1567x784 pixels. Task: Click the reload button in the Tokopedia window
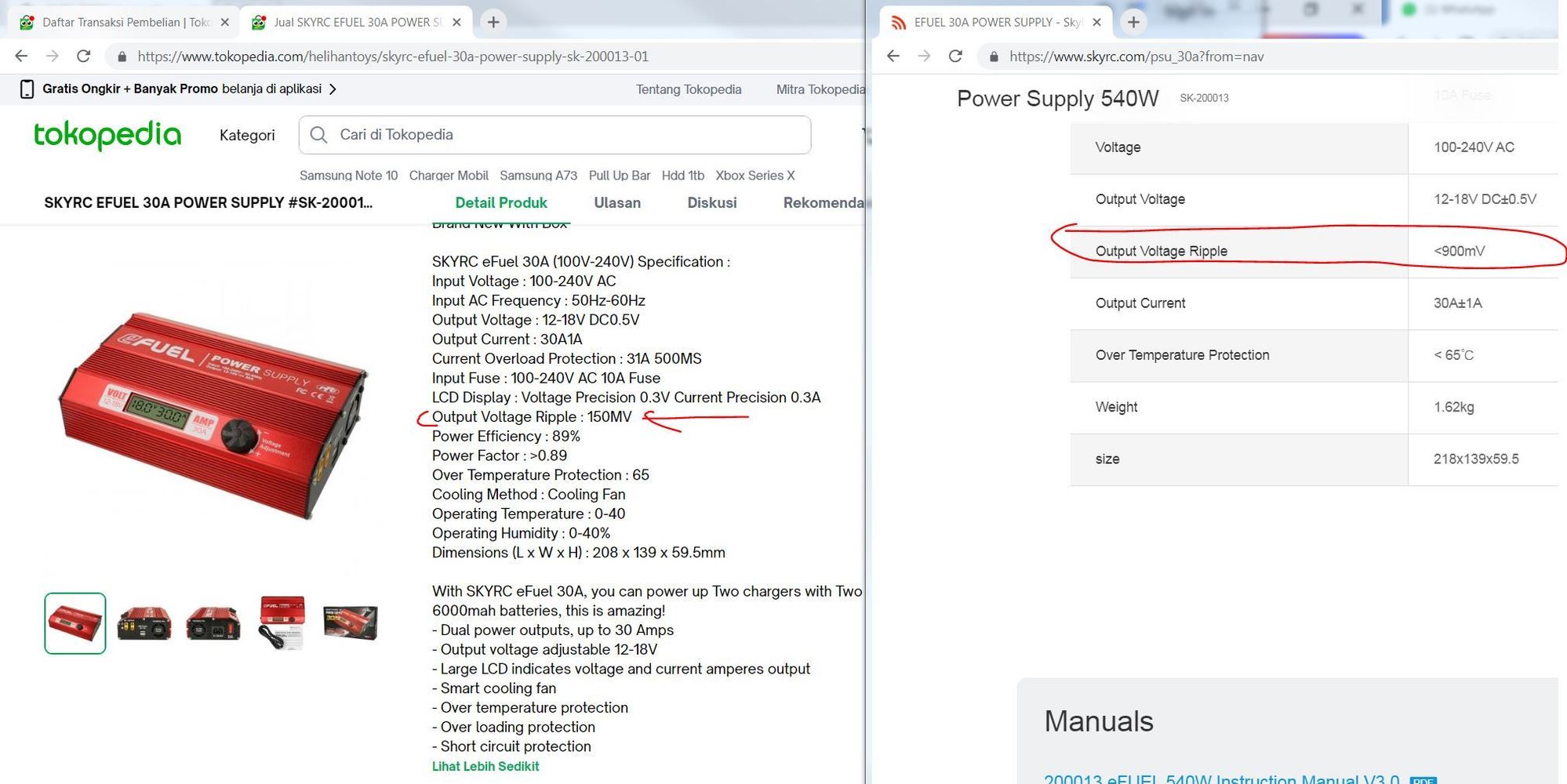coord(83,56)
